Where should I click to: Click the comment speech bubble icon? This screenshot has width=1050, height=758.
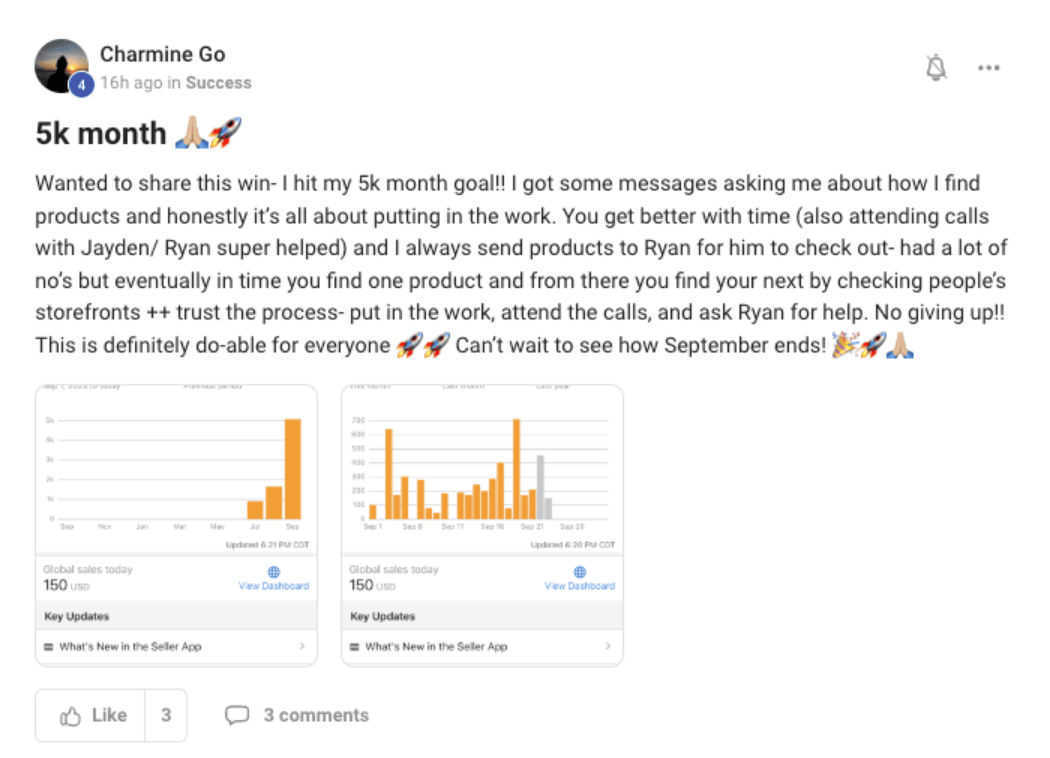click(237, 715)
